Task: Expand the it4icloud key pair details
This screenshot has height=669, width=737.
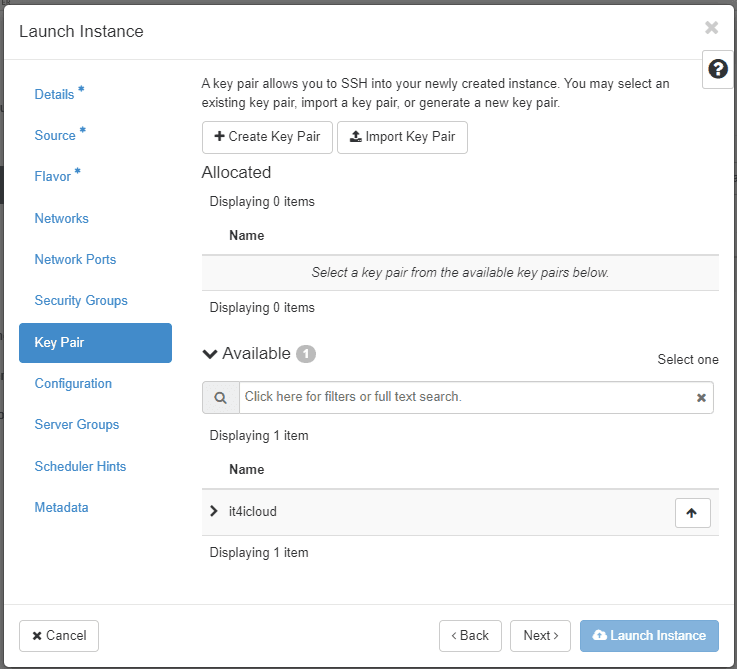Action: (x=214, y=511)
